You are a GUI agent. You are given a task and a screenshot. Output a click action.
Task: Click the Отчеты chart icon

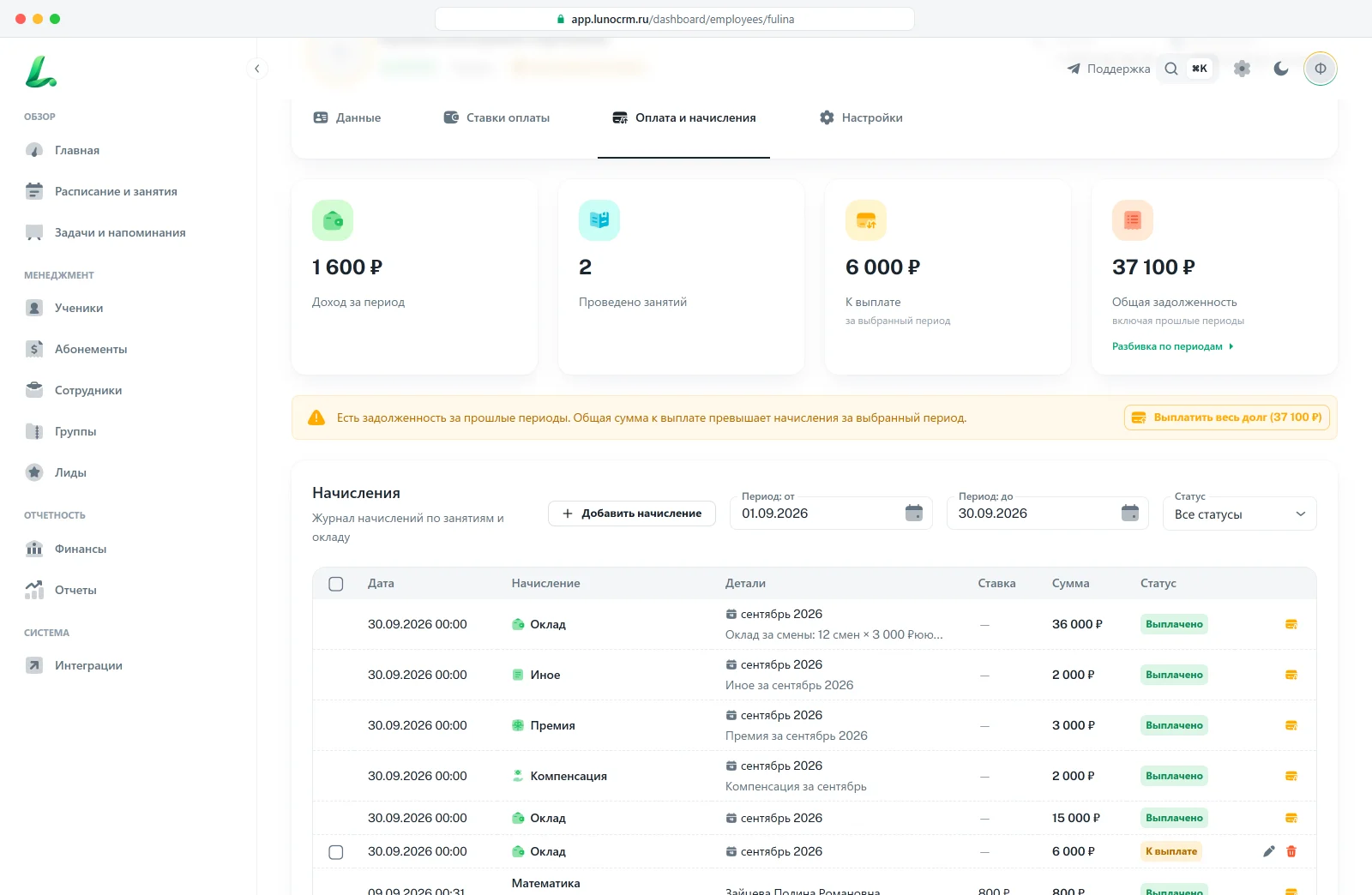pos(34,590)
